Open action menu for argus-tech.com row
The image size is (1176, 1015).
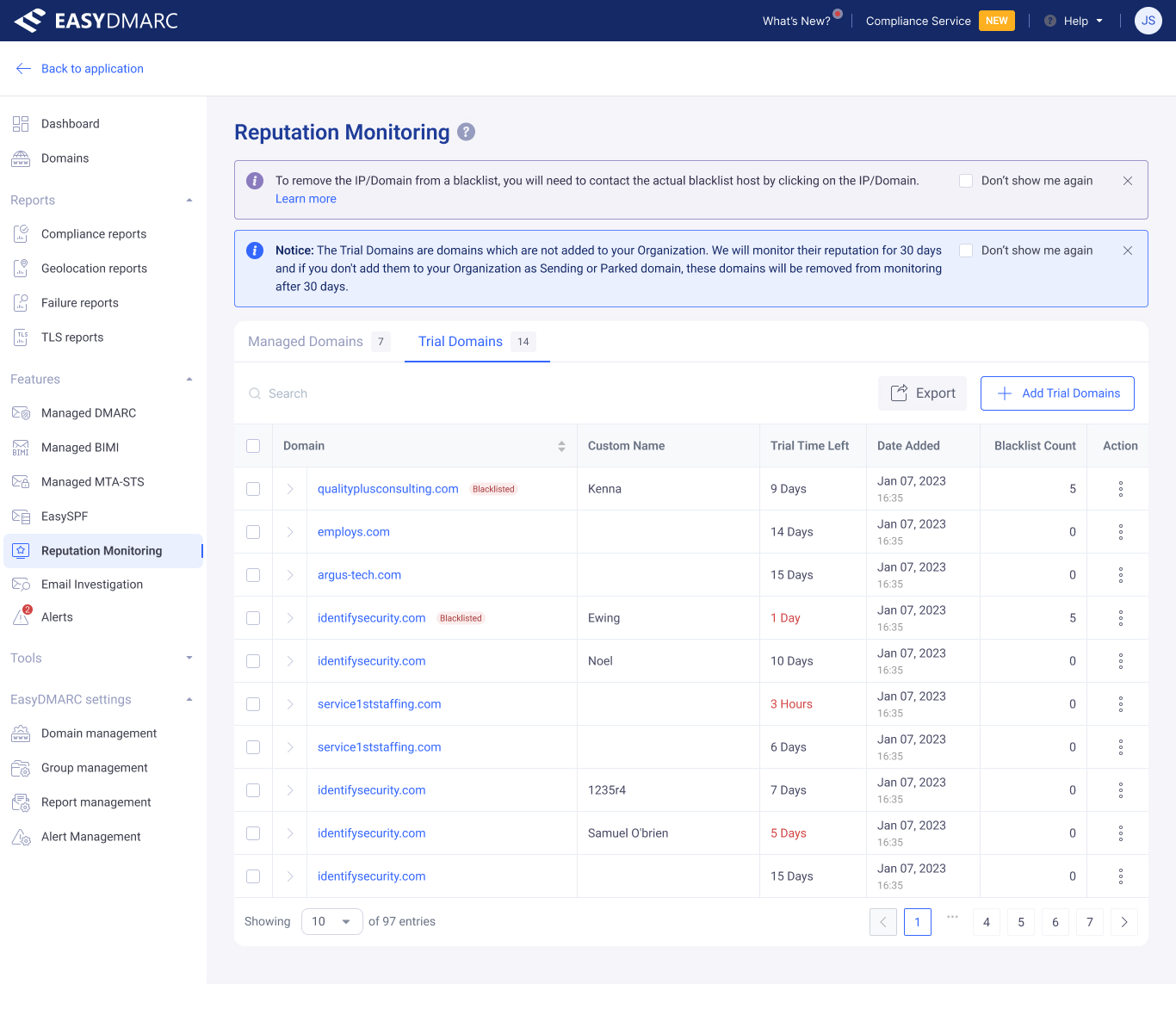pos(1121,575)
